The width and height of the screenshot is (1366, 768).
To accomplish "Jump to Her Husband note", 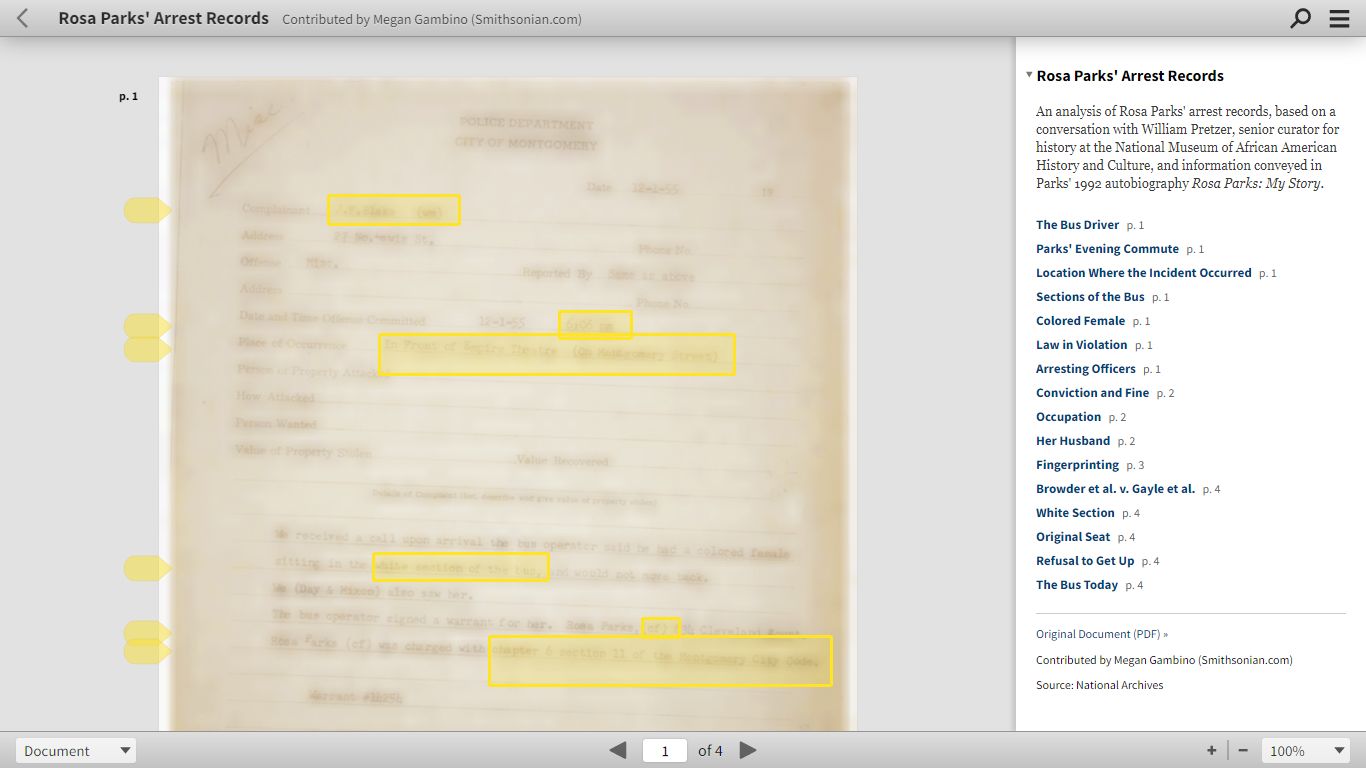I will click(1073, 441).
